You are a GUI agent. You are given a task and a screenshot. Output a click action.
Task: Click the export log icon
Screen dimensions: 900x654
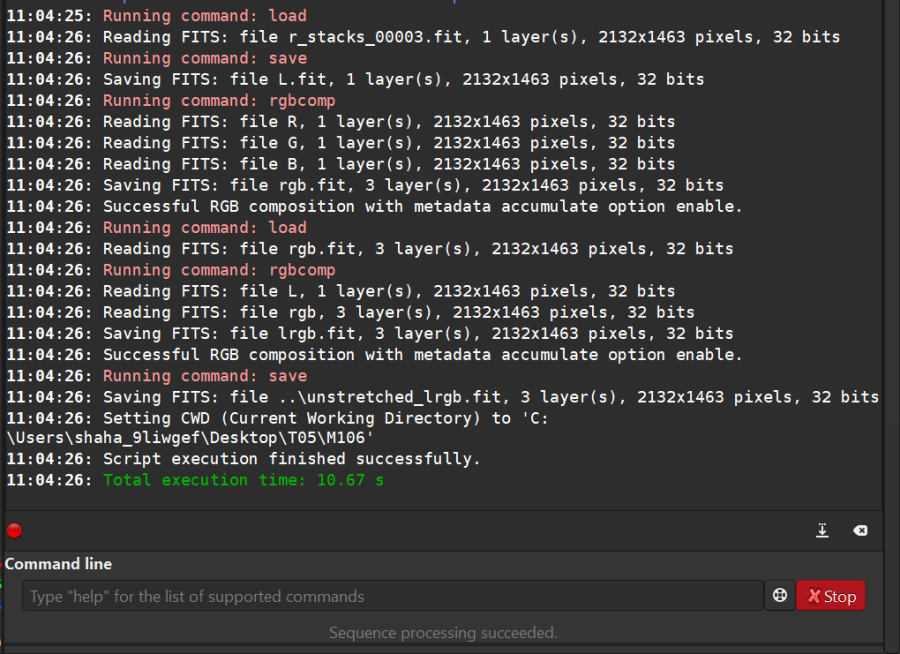(822, 530)
